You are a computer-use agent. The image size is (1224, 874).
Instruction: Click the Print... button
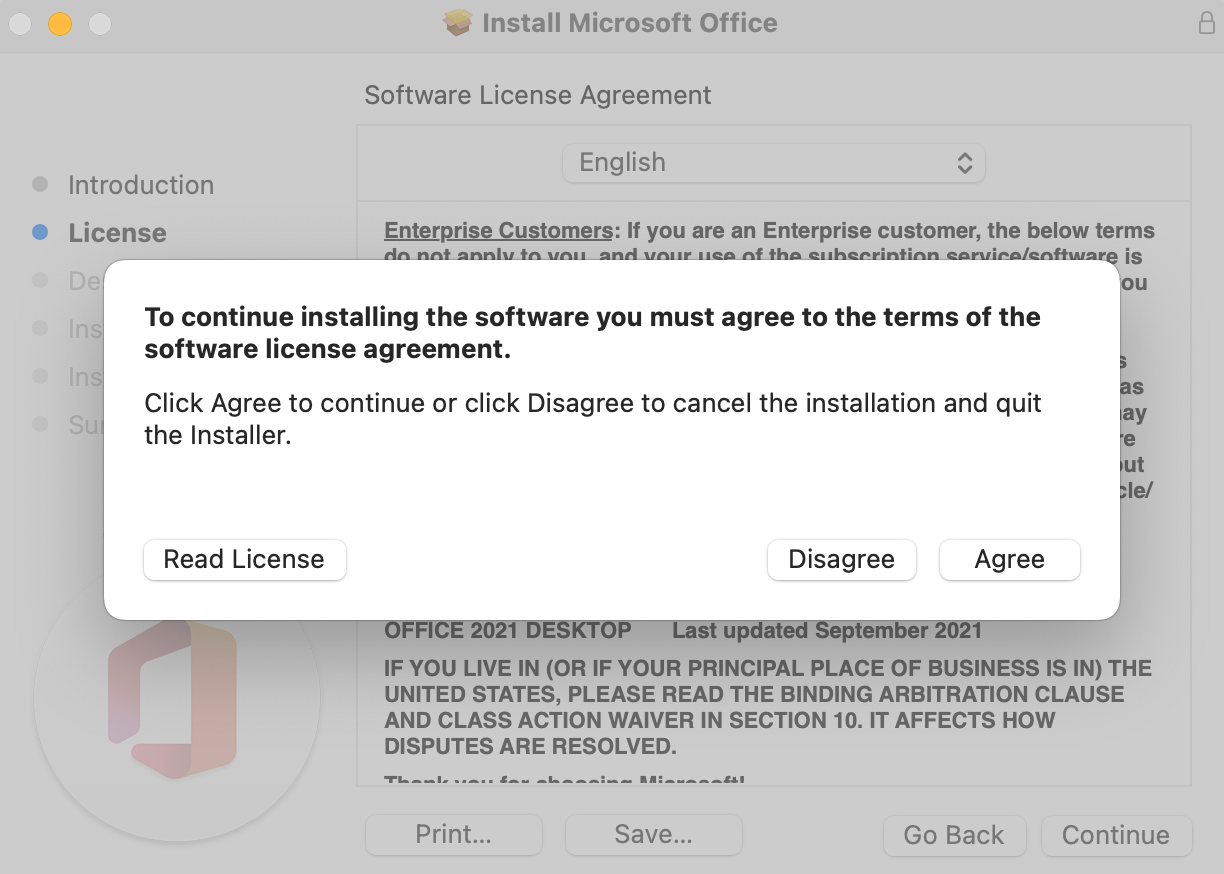coord(453,835)
